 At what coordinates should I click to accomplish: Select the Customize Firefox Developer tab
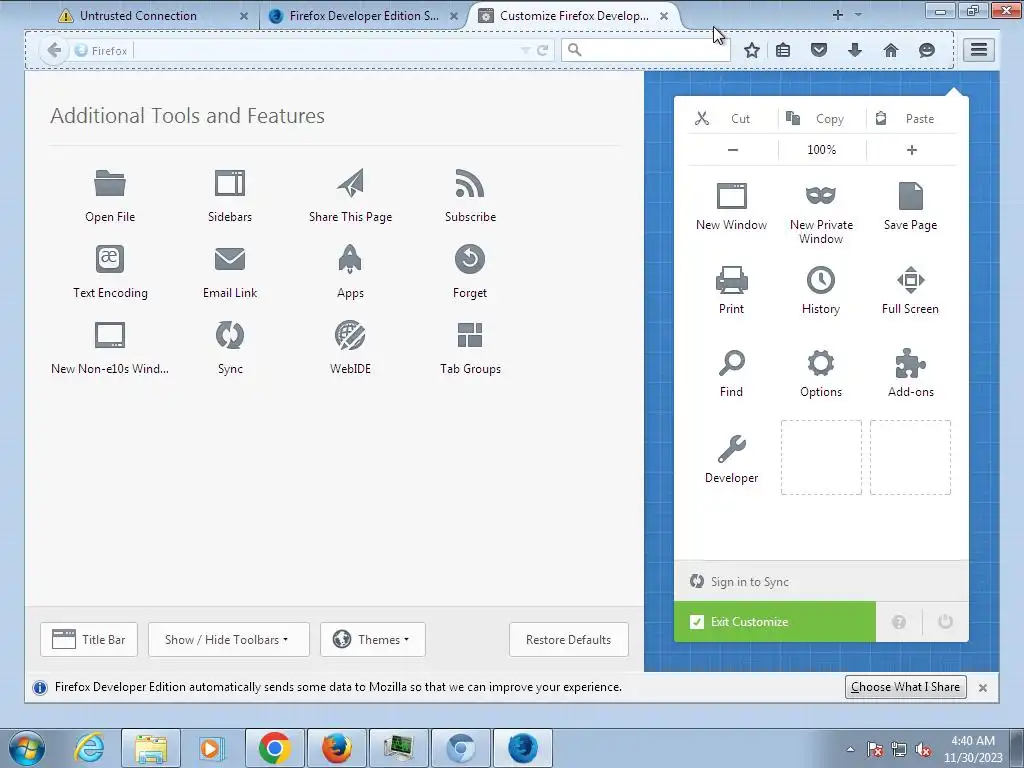click(574, 16)
